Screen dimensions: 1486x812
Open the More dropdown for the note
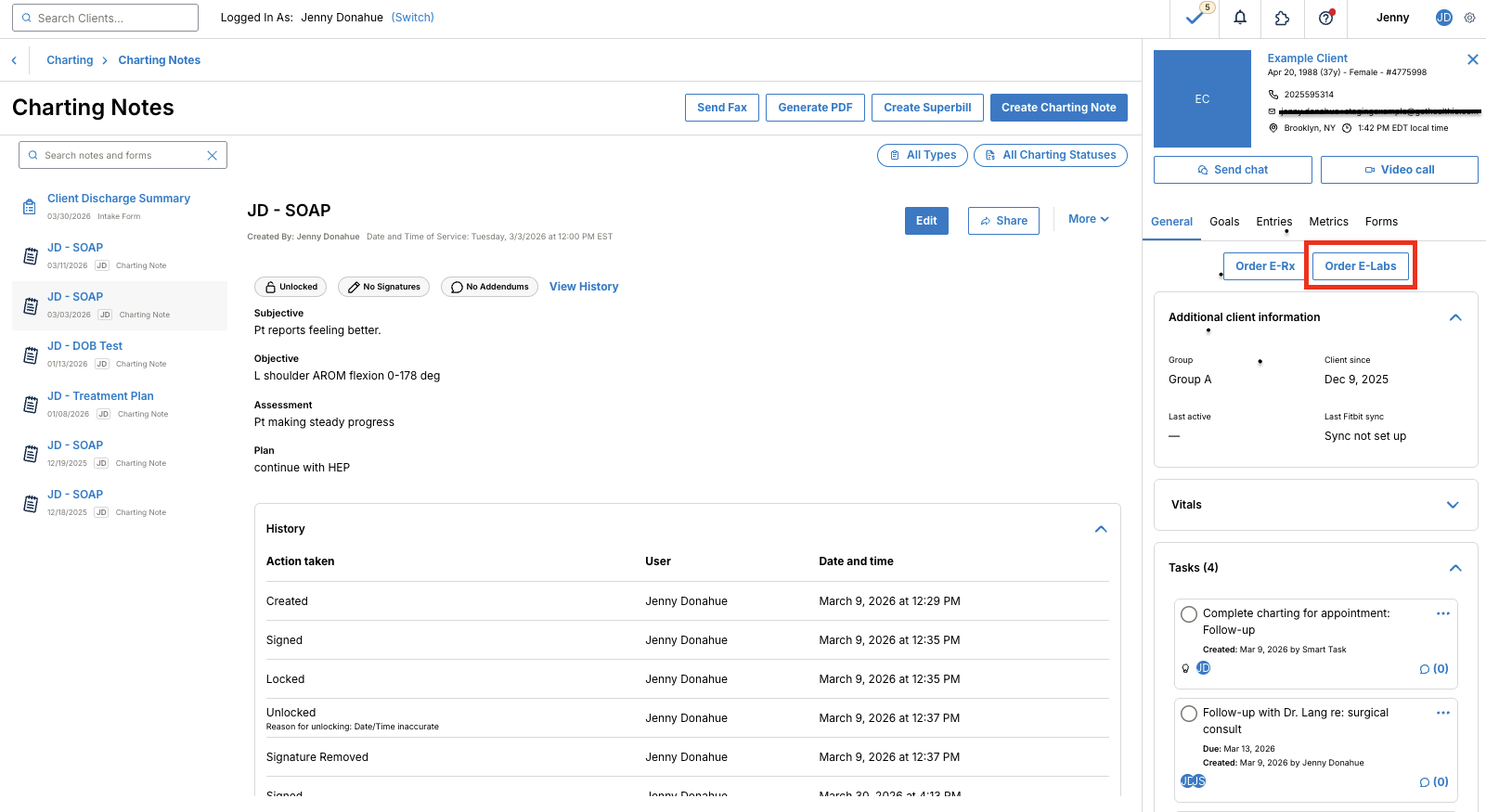[1089, 219]
